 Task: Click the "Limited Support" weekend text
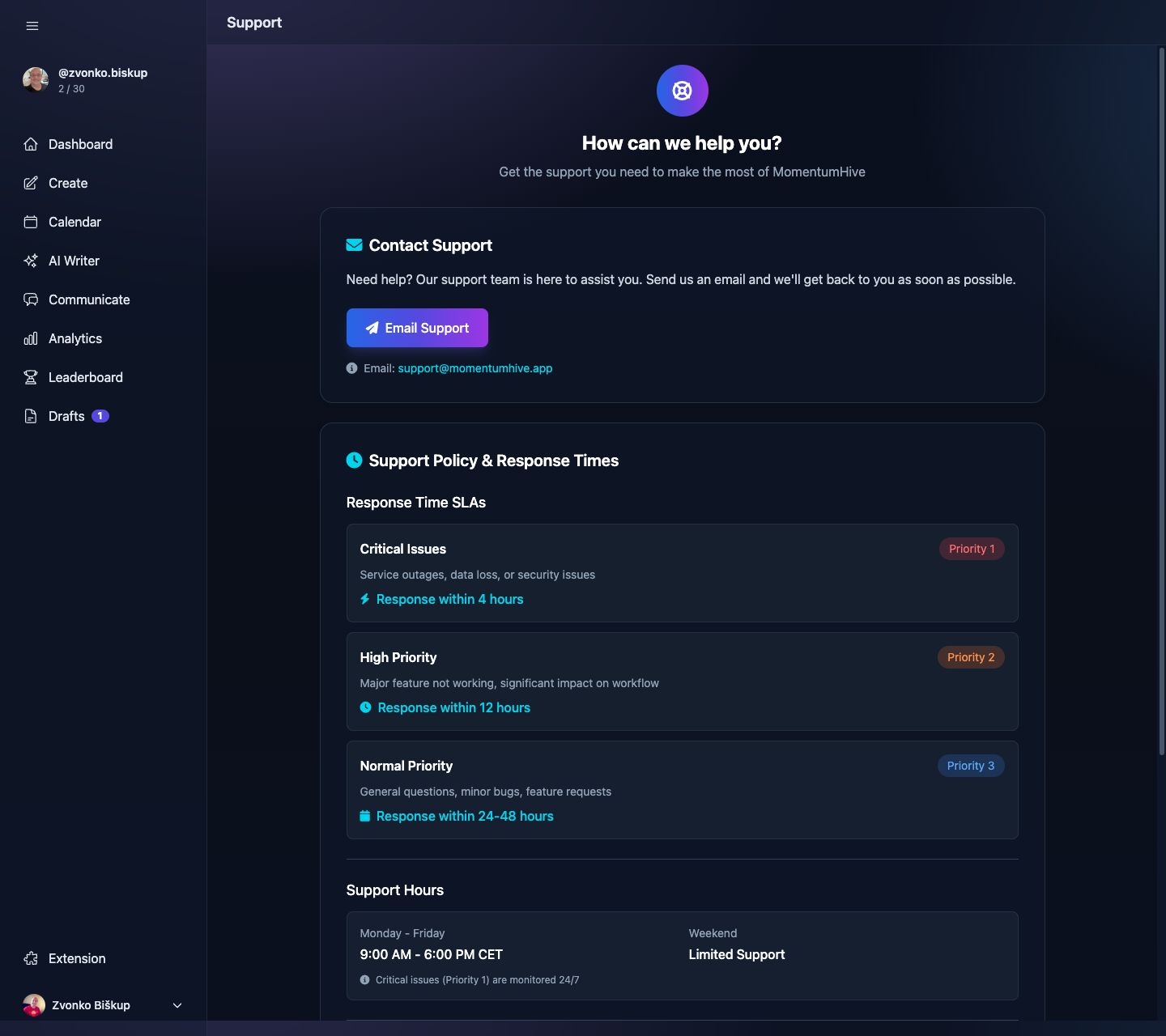click(737, 954)
